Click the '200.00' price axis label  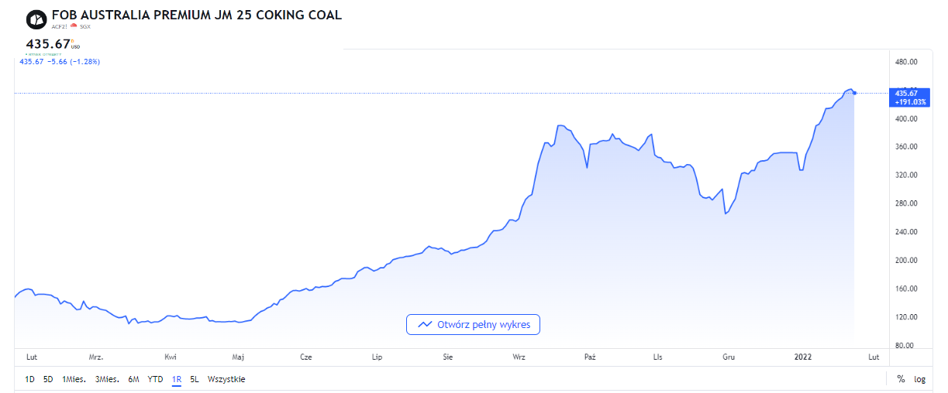tap(906, 261)
